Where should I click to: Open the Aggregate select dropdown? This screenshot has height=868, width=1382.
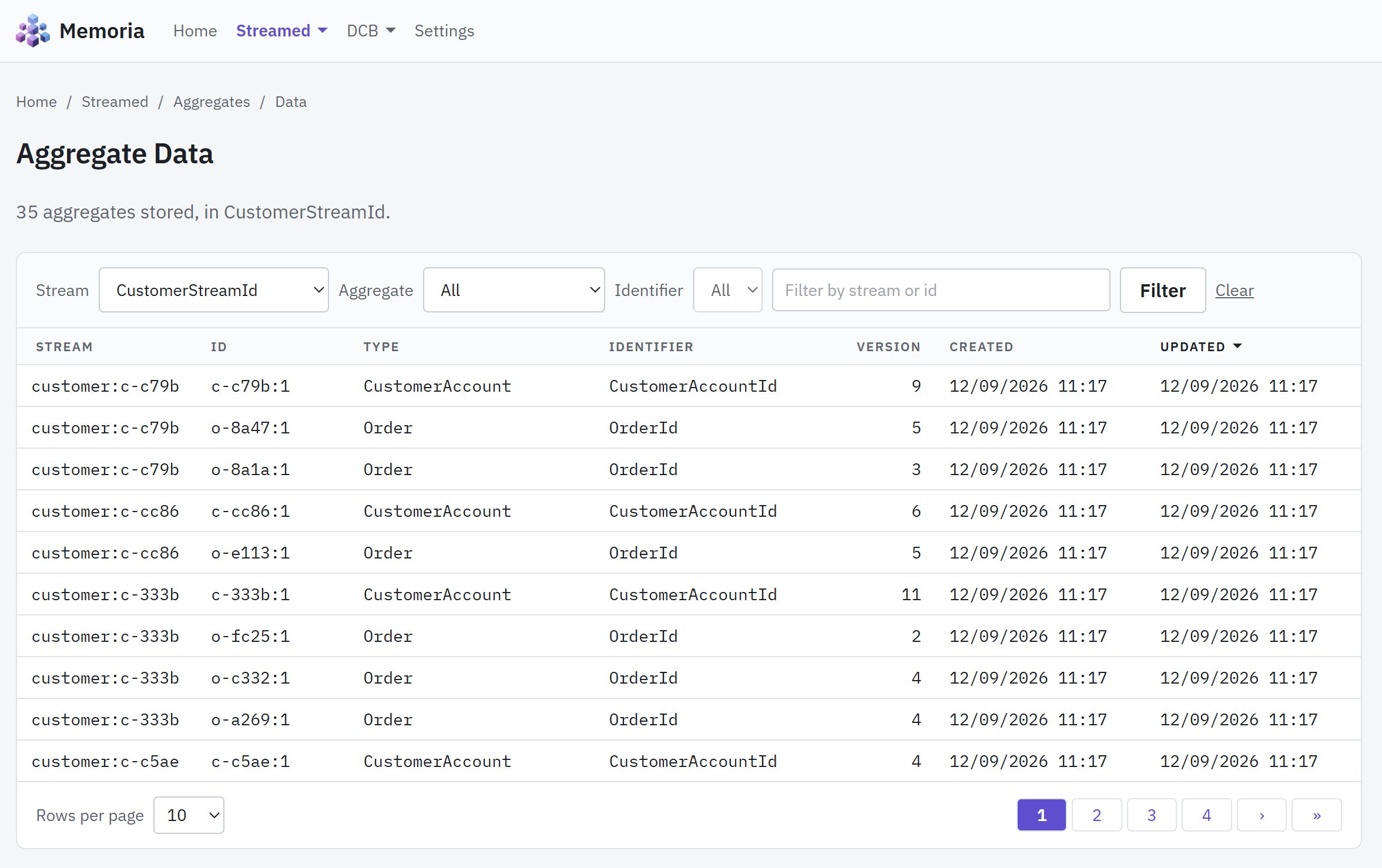[514, 290]
